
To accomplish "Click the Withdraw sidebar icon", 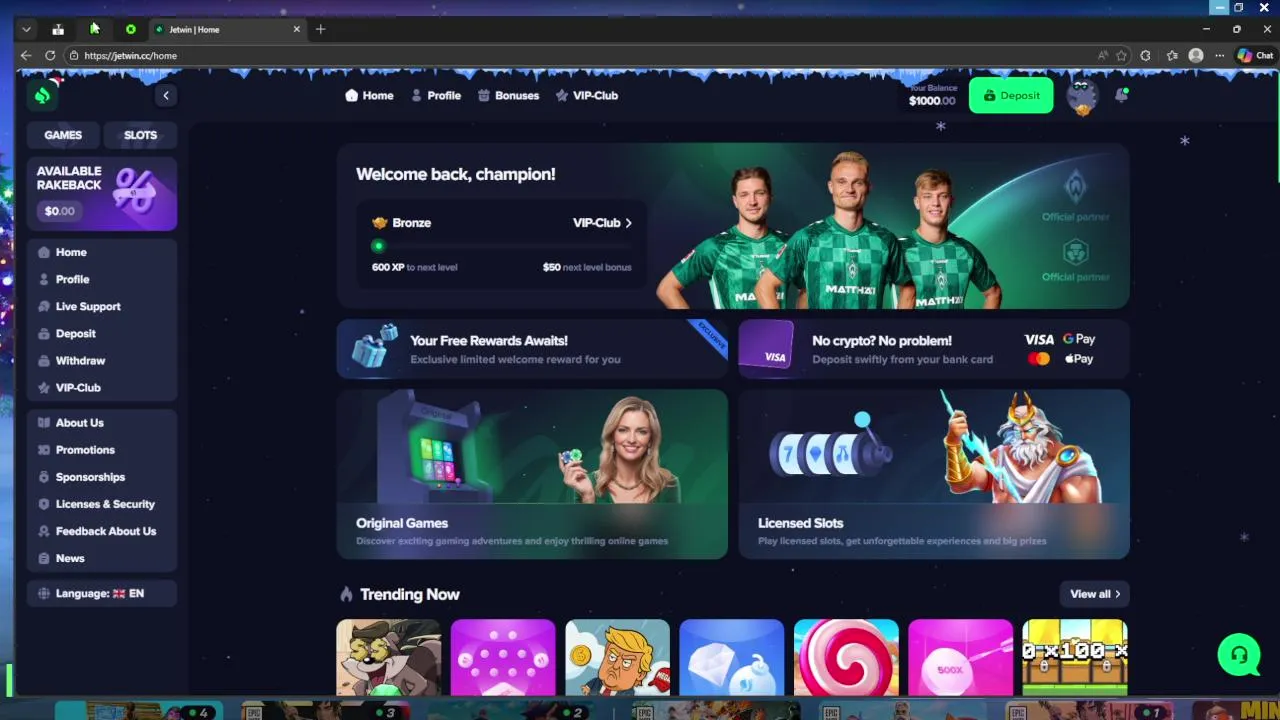I will click(44, 360).
